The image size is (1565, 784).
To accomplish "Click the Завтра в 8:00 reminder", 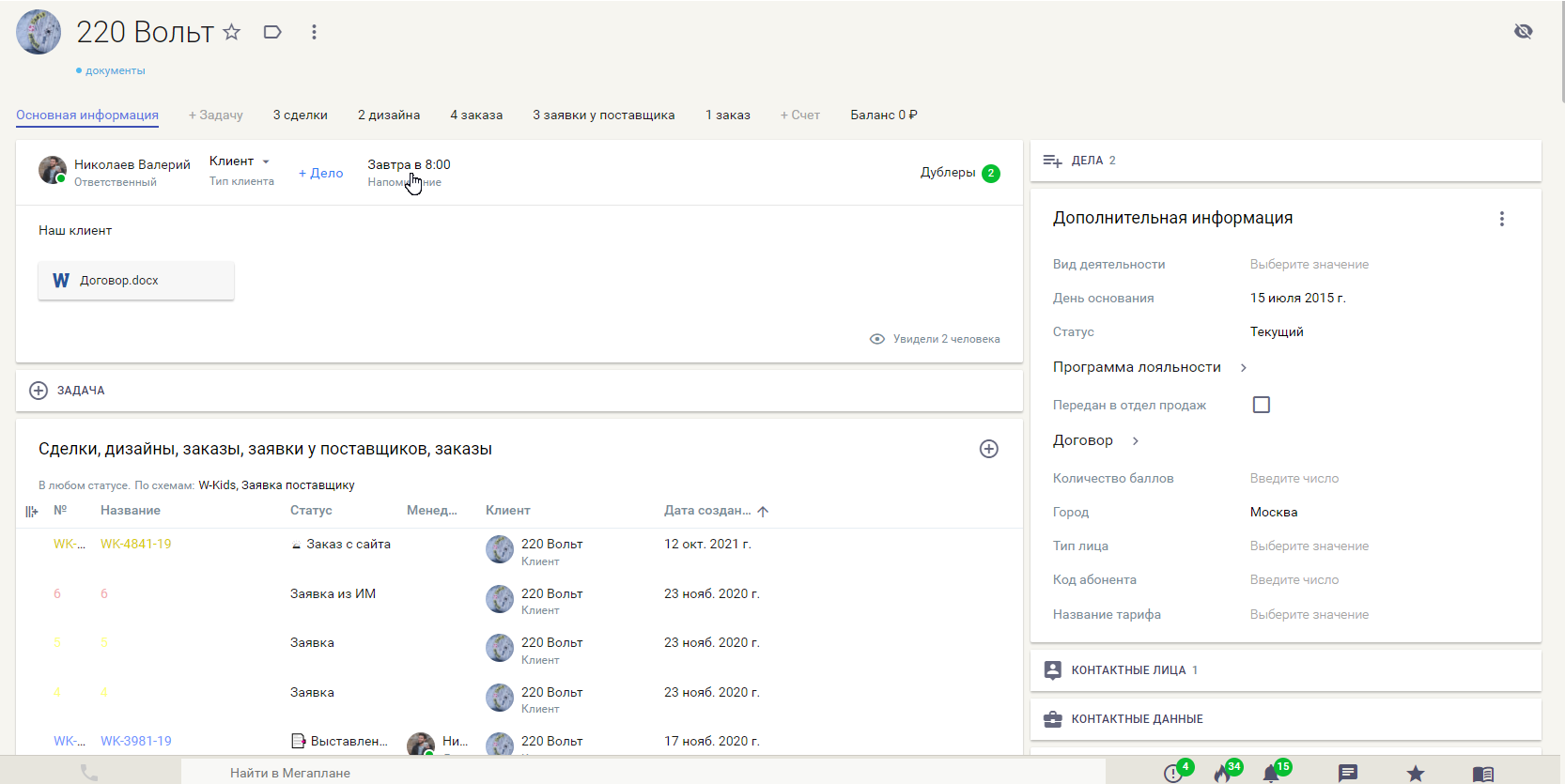I will (x=409, y=164).
